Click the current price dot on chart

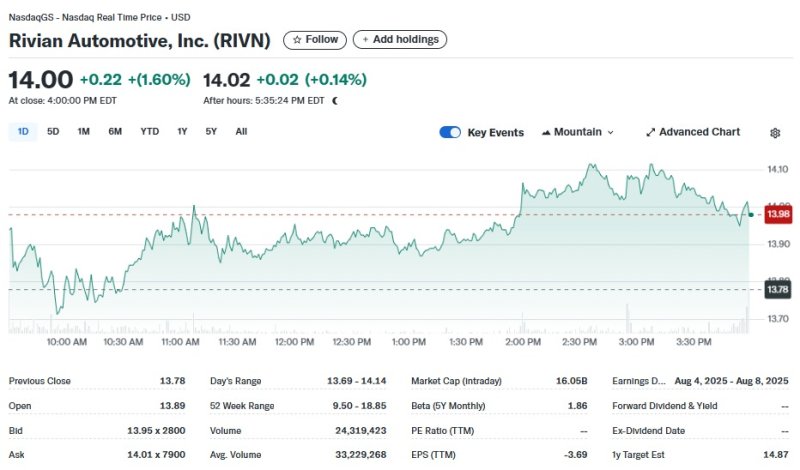pyautogui.click(x=751, y=215)
